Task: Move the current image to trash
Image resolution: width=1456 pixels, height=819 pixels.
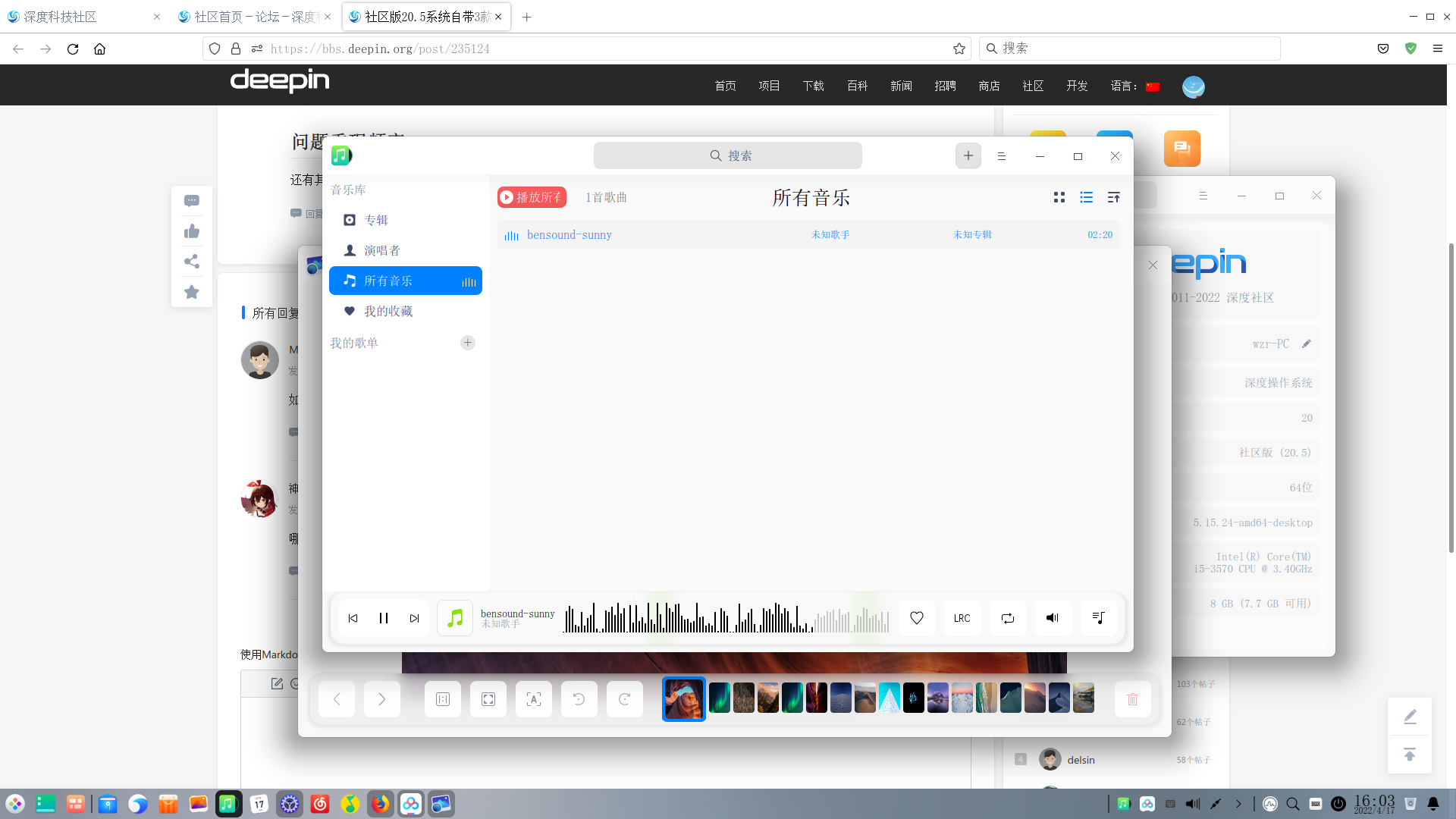Action: (x=1132, y=698)
